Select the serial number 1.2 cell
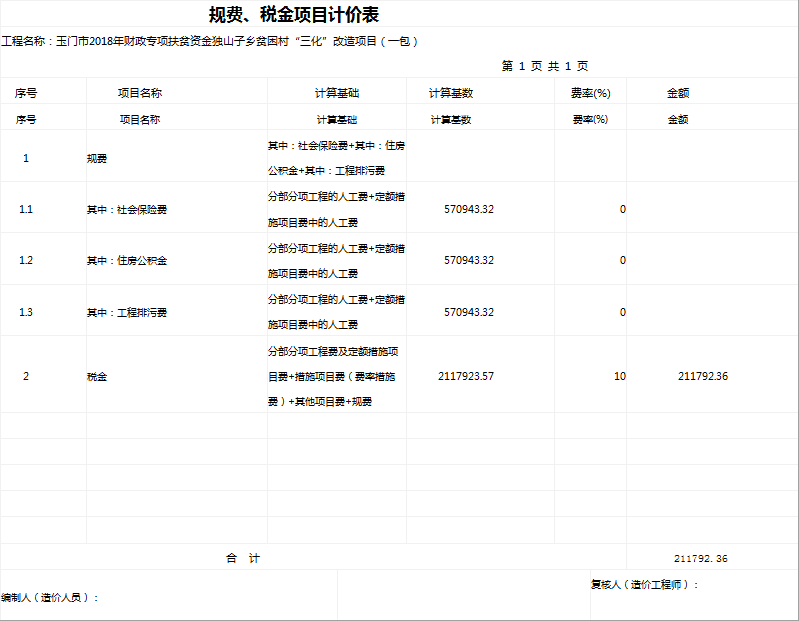Viewport: 799px width, 621px height. 26,261
